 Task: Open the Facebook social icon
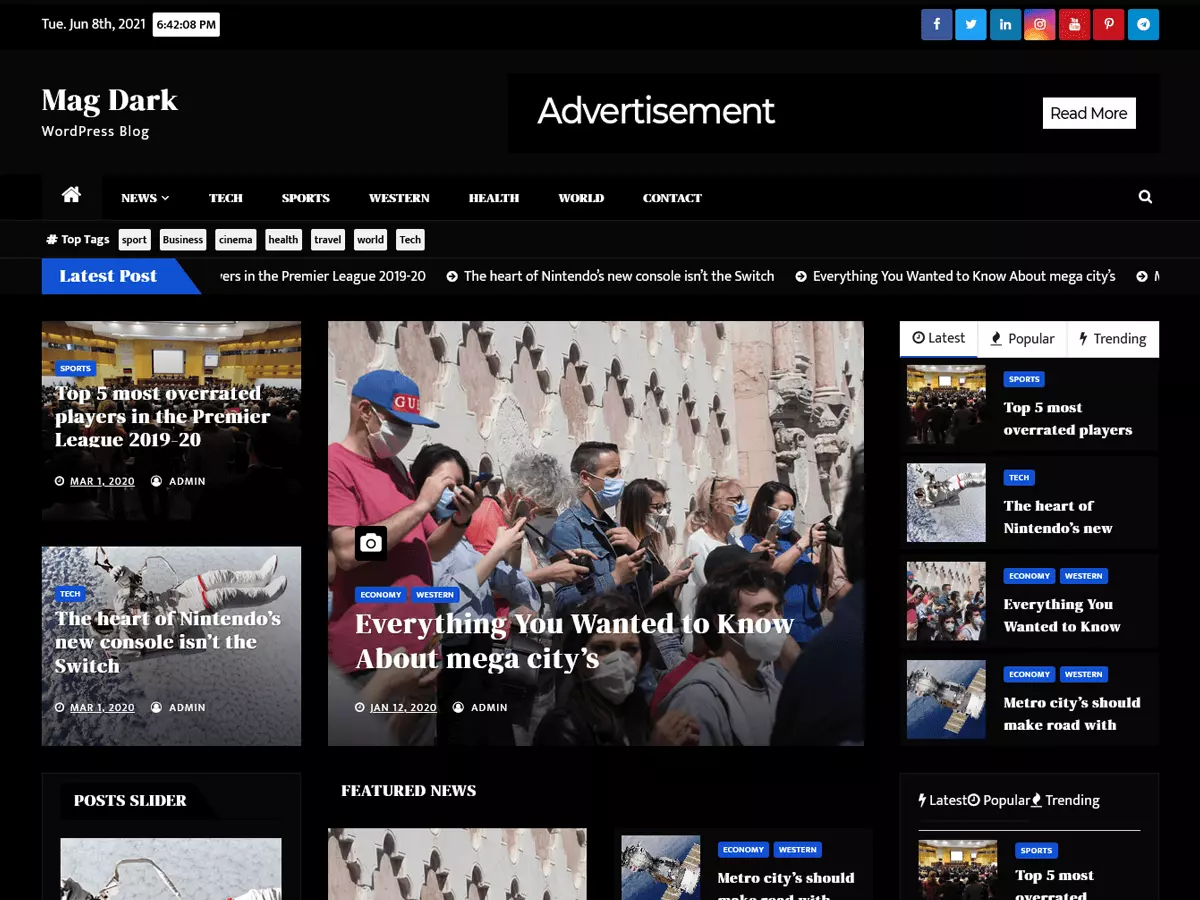[x=936, y=24]
